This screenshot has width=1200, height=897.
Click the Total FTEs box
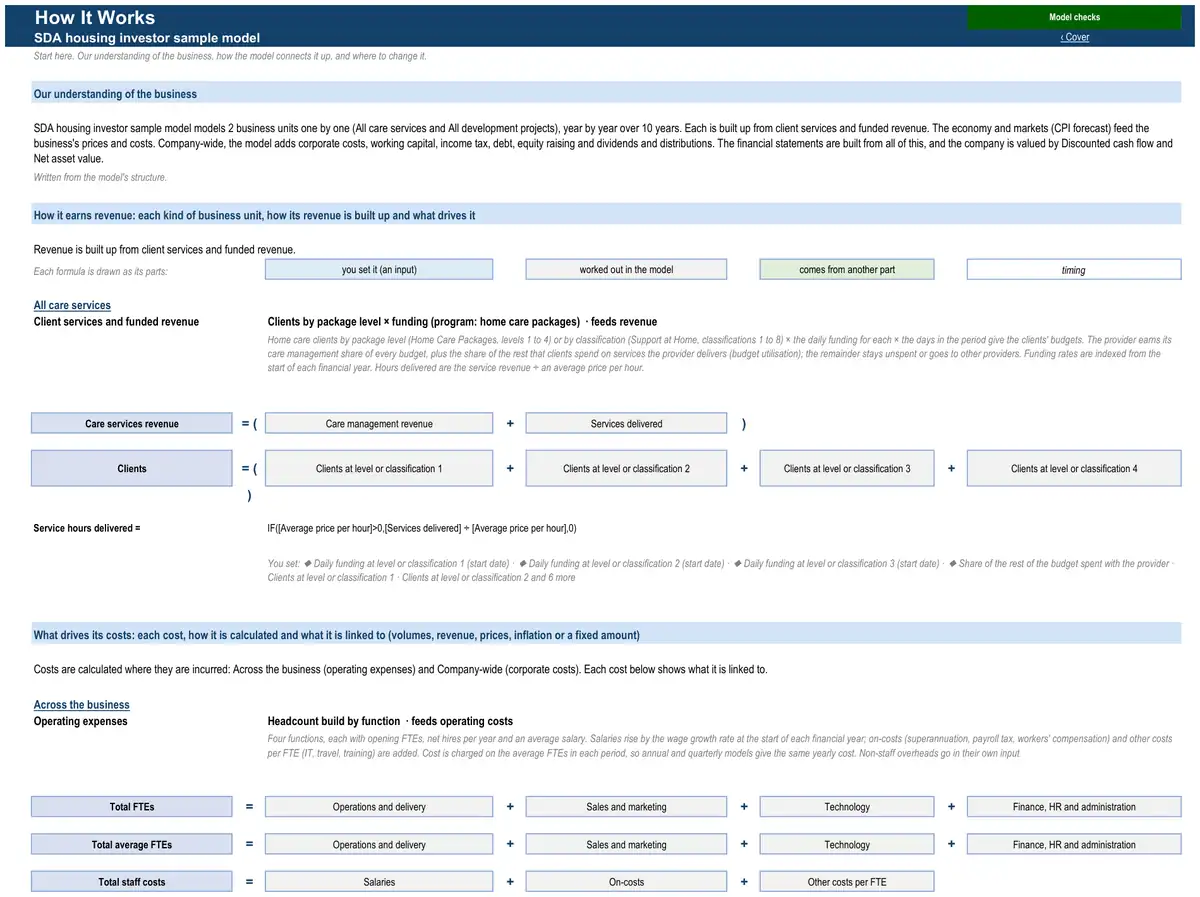click(132, 807)
